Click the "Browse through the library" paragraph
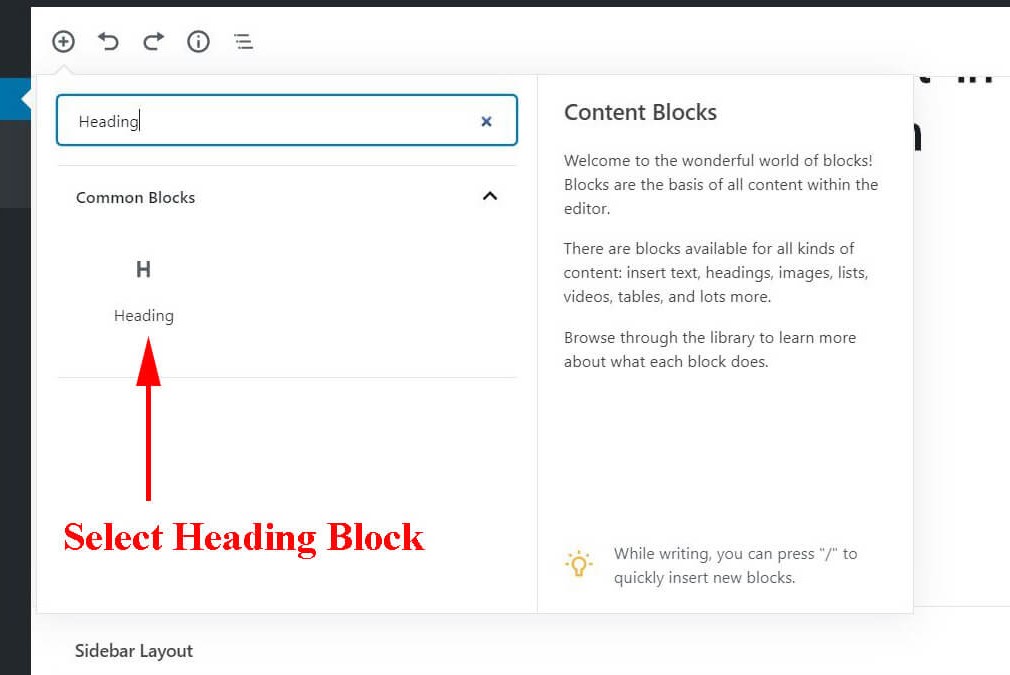This screenshot has width=1010, height=675. pyautogui.click(x=710, y=349)
